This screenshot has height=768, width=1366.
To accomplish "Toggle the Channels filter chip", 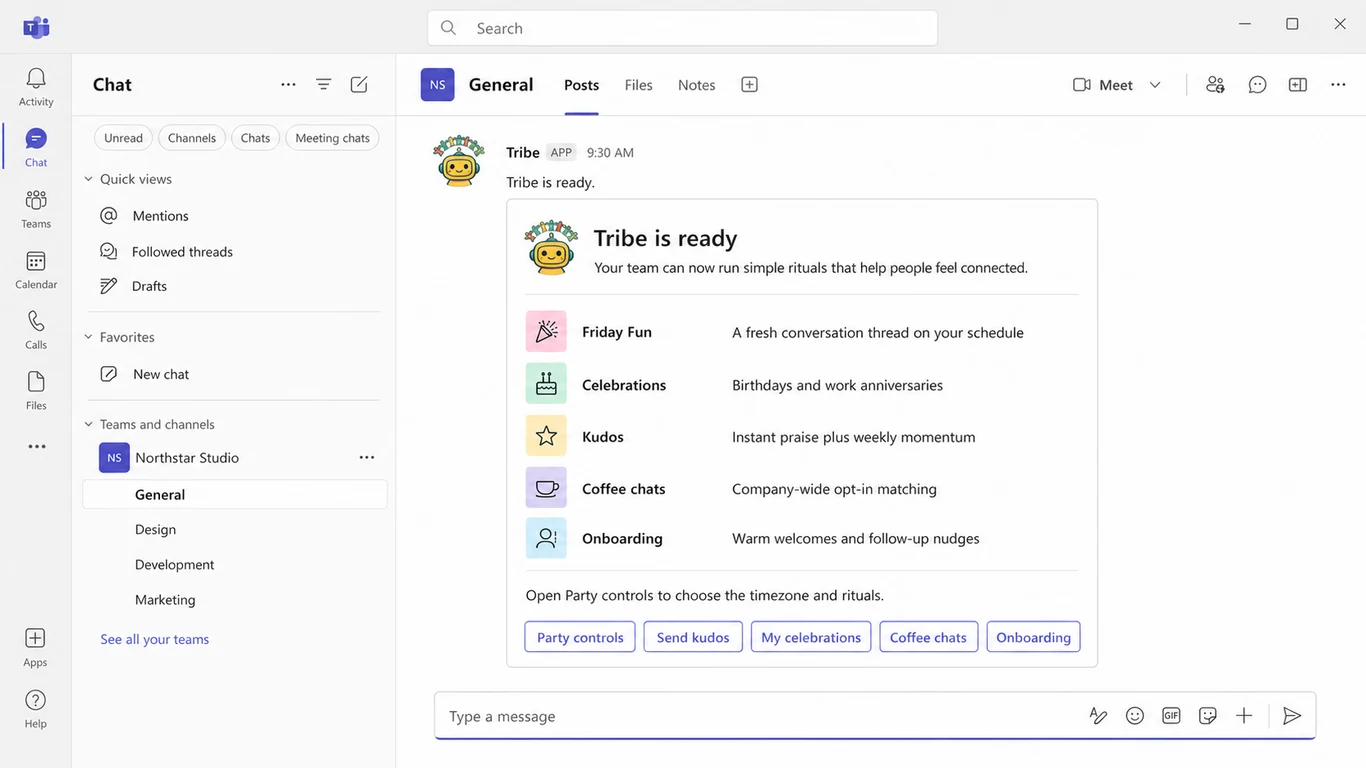I will point(192,138).
